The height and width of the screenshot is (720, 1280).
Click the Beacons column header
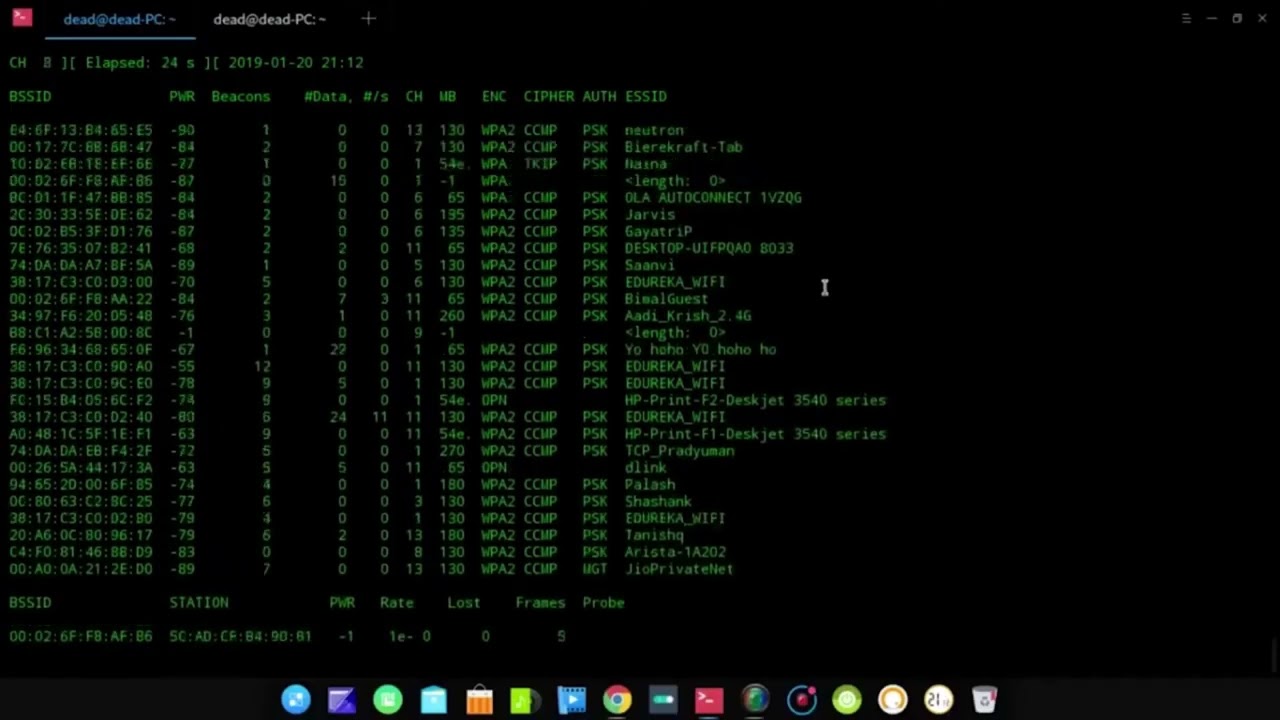coord(241,96)
